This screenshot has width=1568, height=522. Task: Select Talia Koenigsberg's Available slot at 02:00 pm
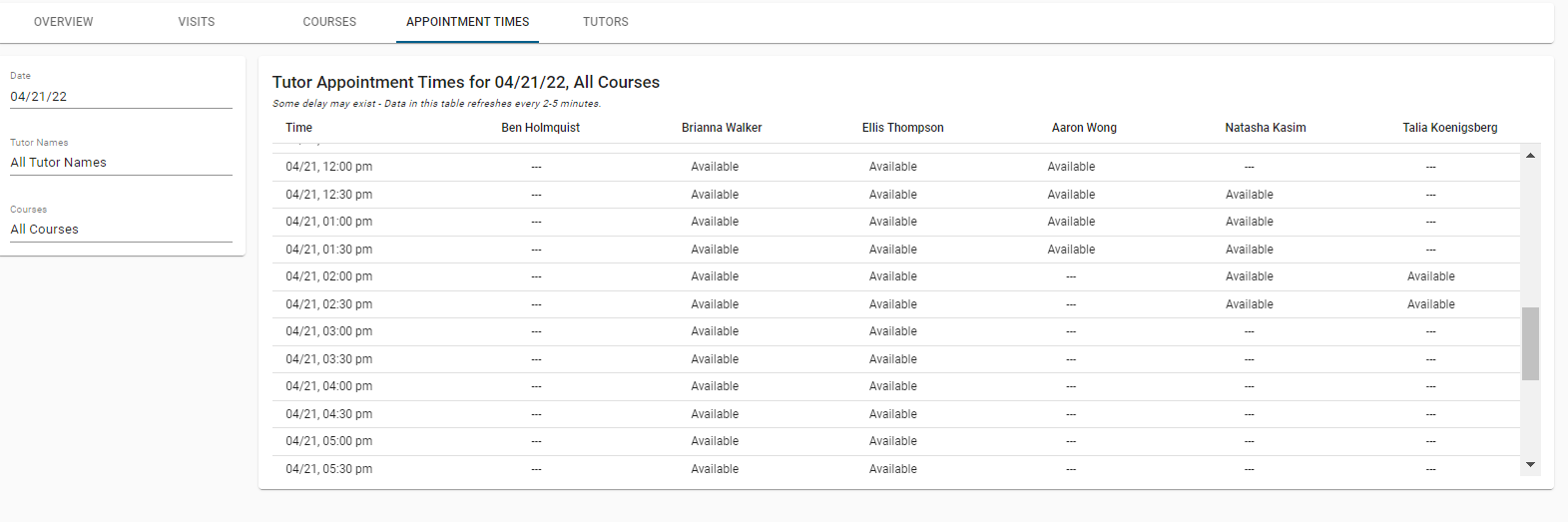click(1430, 276)
